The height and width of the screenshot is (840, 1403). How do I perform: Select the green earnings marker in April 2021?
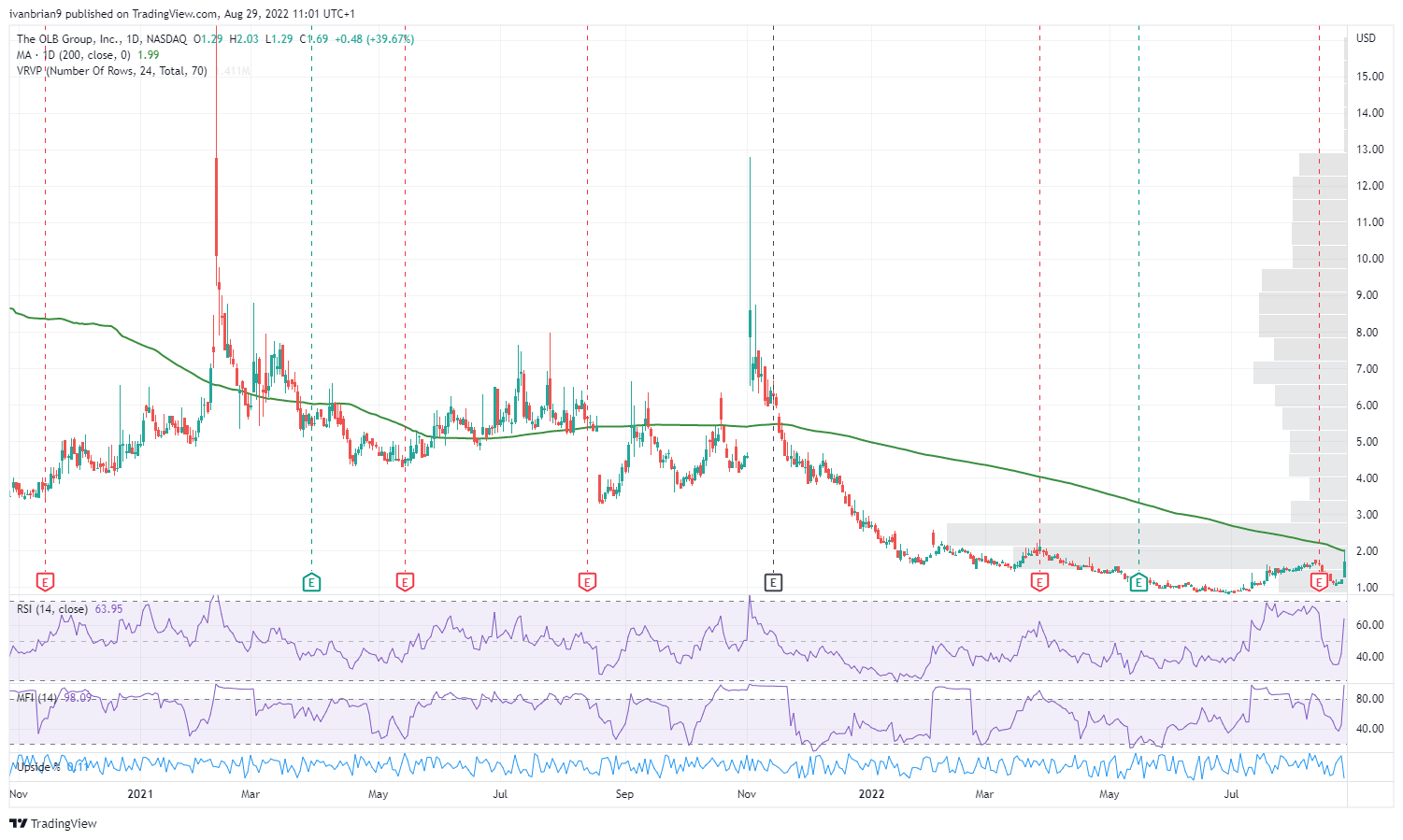click(311, 582)
